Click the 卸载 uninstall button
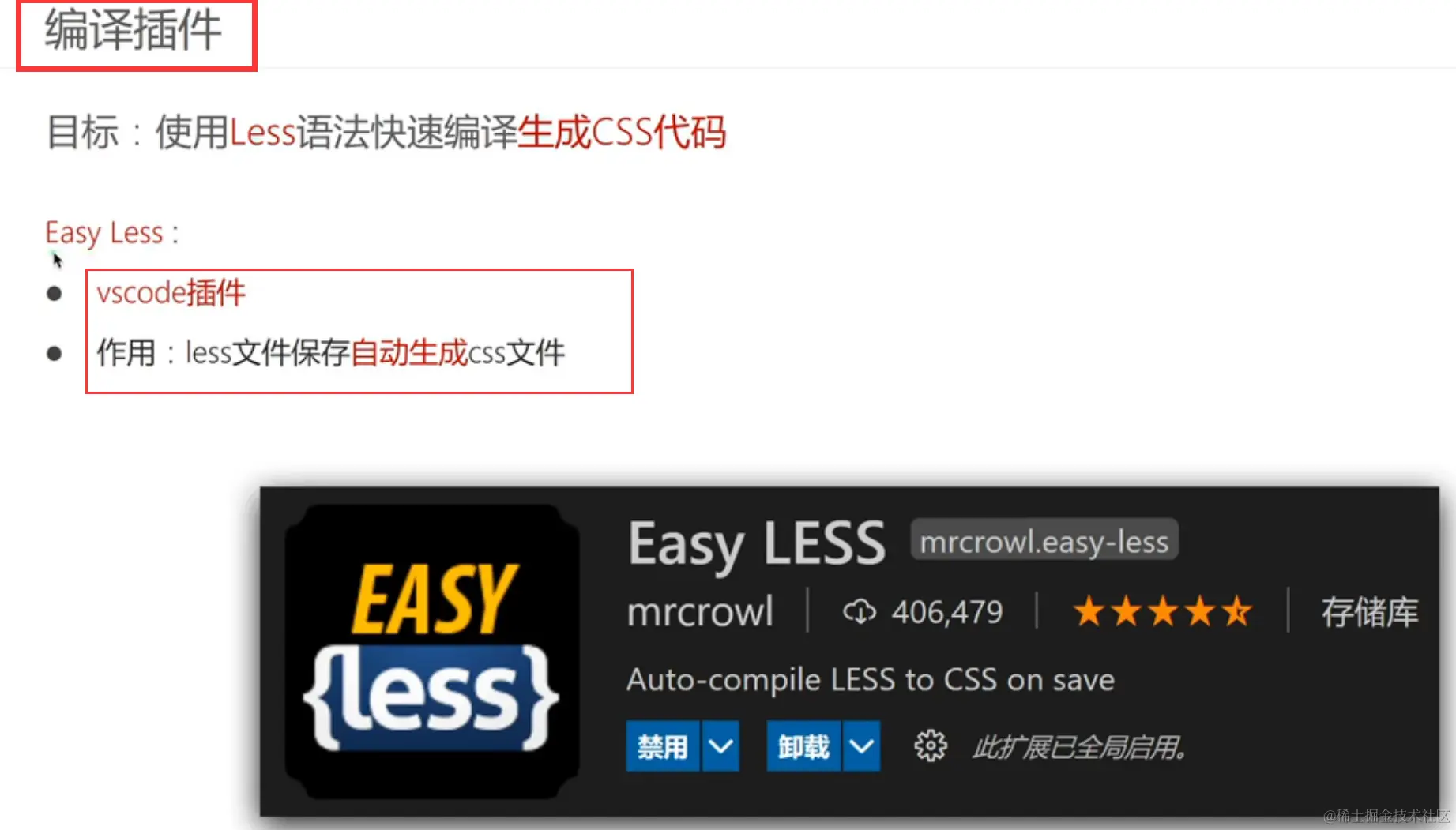This screenshot has width=1456, height=830. (x=803, y=745)
